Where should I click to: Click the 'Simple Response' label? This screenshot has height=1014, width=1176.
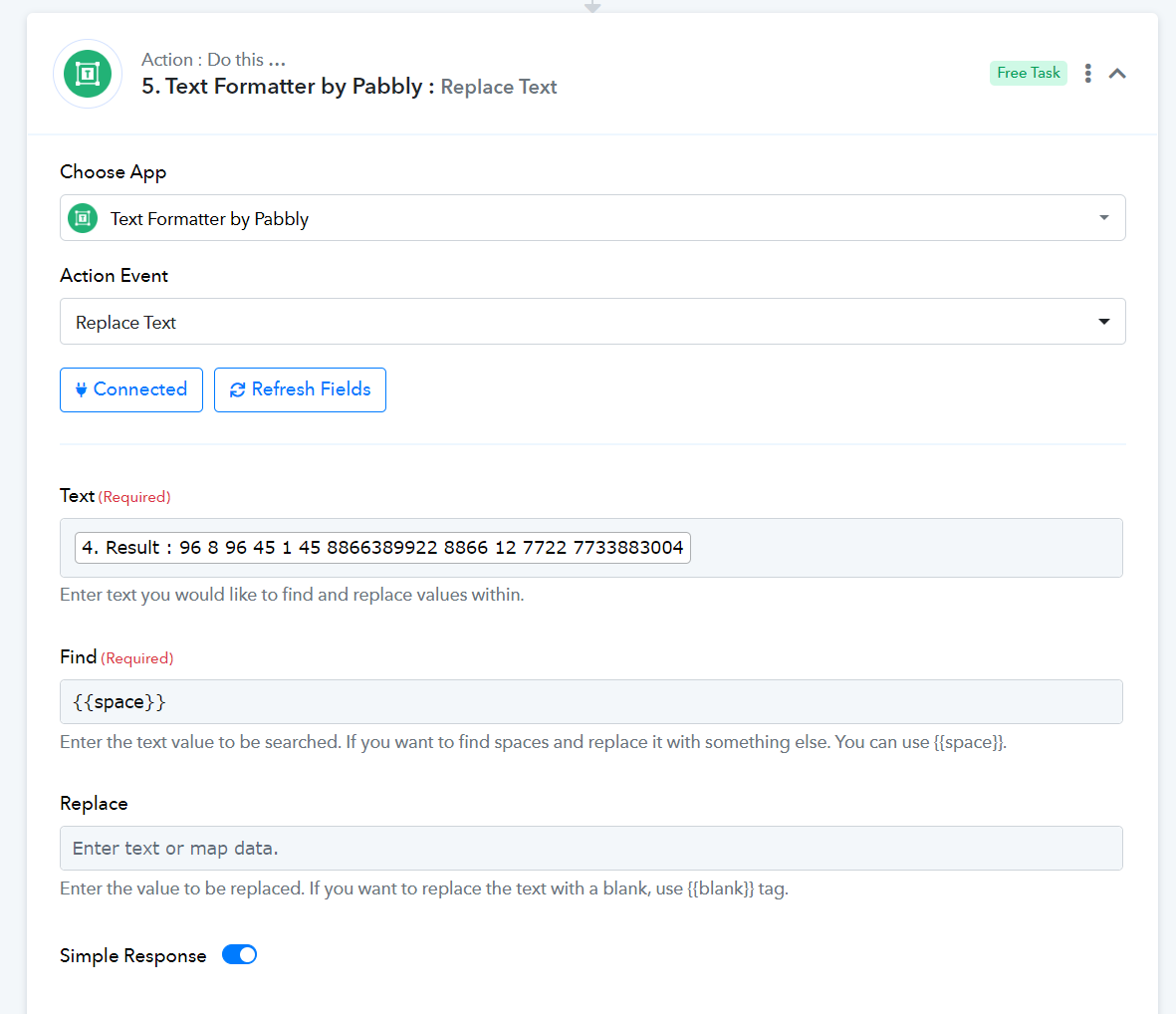click(132, 955)
